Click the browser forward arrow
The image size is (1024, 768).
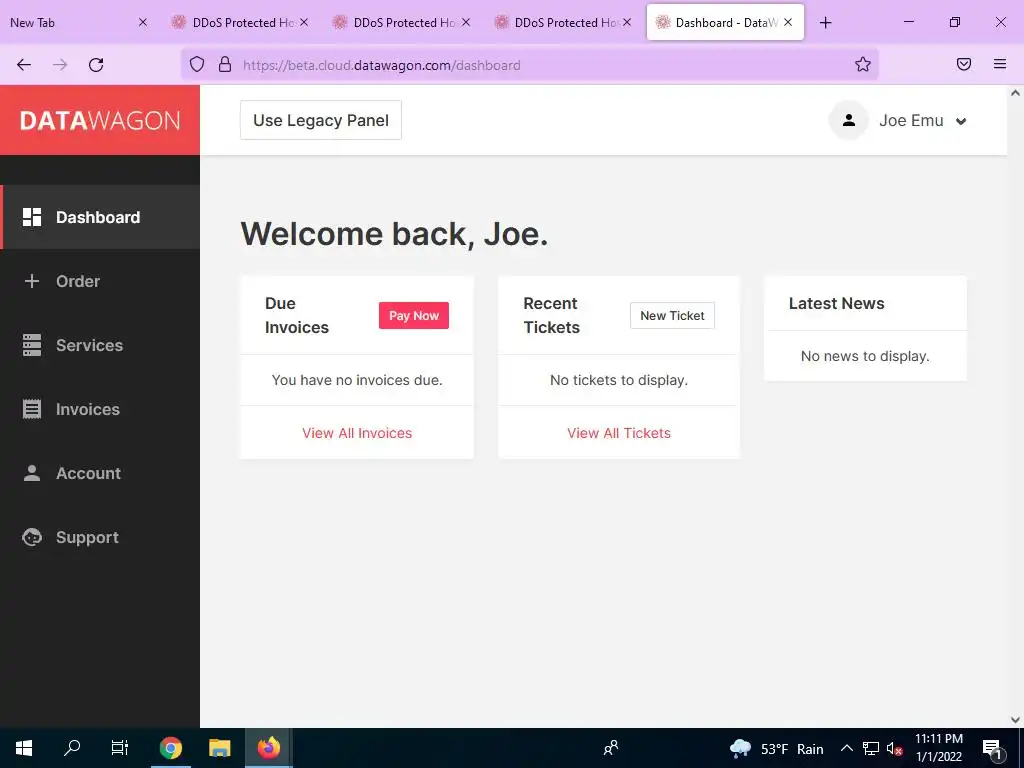pyautogui.click(x=60, y=65)
